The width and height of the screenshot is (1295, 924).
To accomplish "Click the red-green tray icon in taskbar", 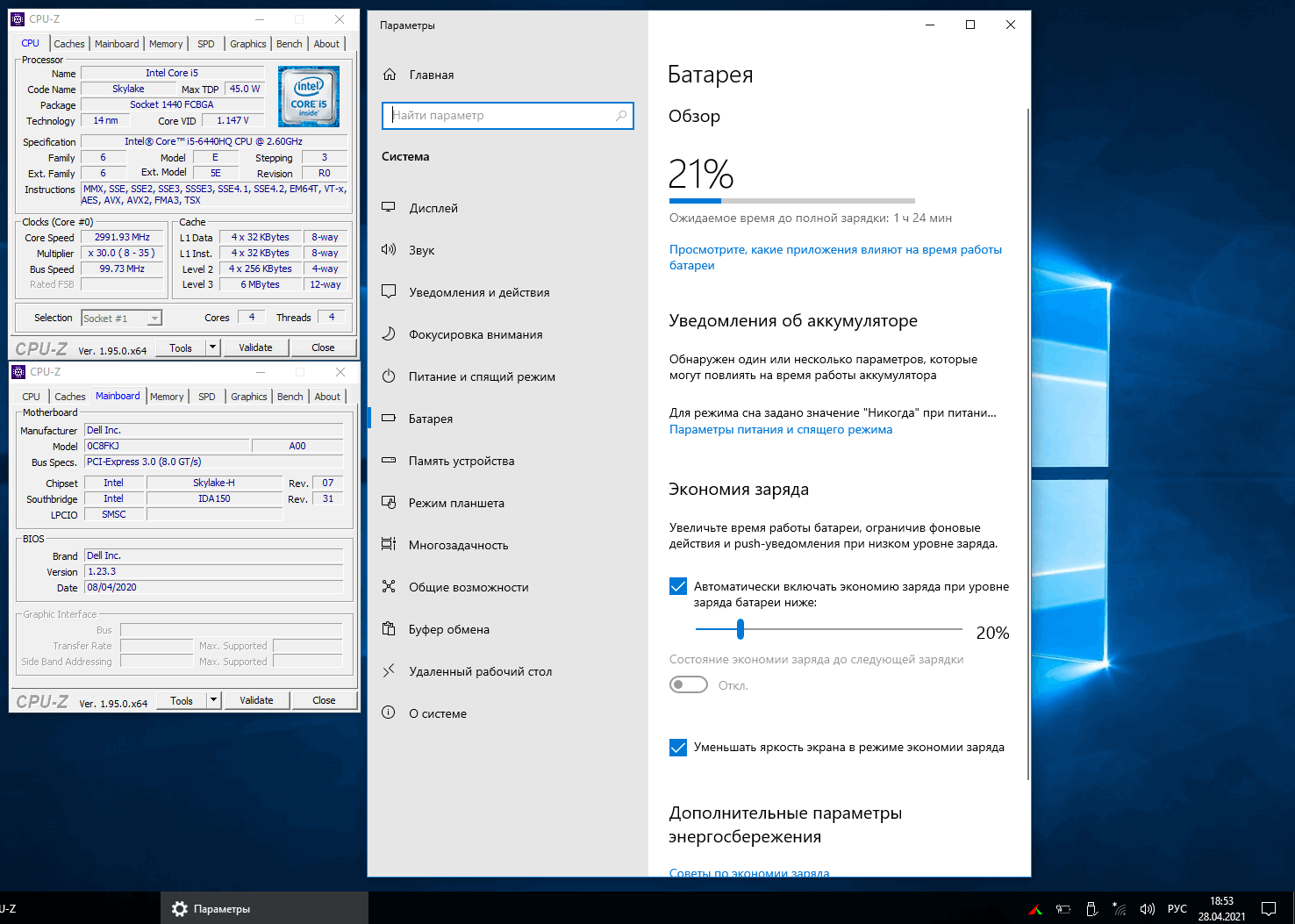I will [x=1035, y=909].
